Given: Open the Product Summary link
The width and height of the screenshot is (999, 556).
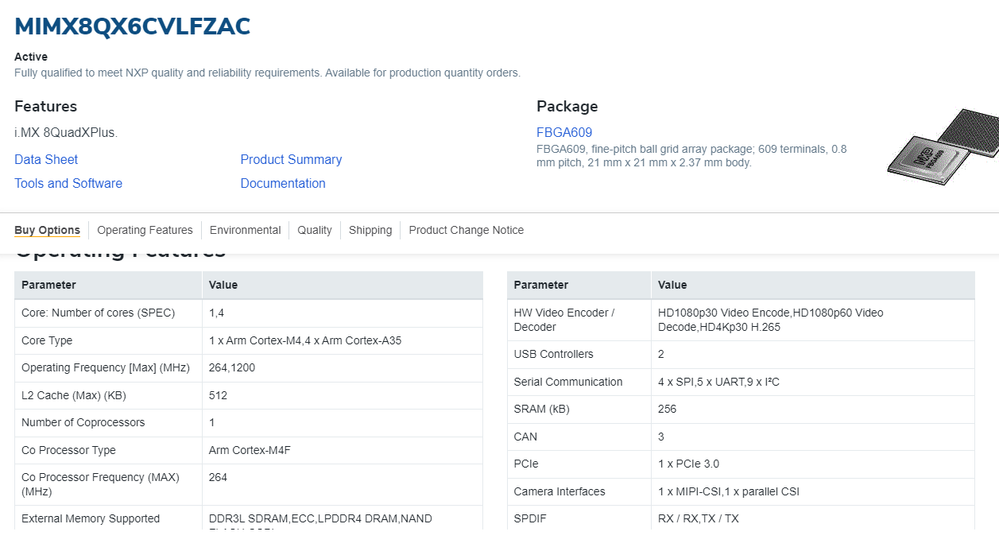Looking at the screenshot, I should pyautogui.click(x=291, y=160).
